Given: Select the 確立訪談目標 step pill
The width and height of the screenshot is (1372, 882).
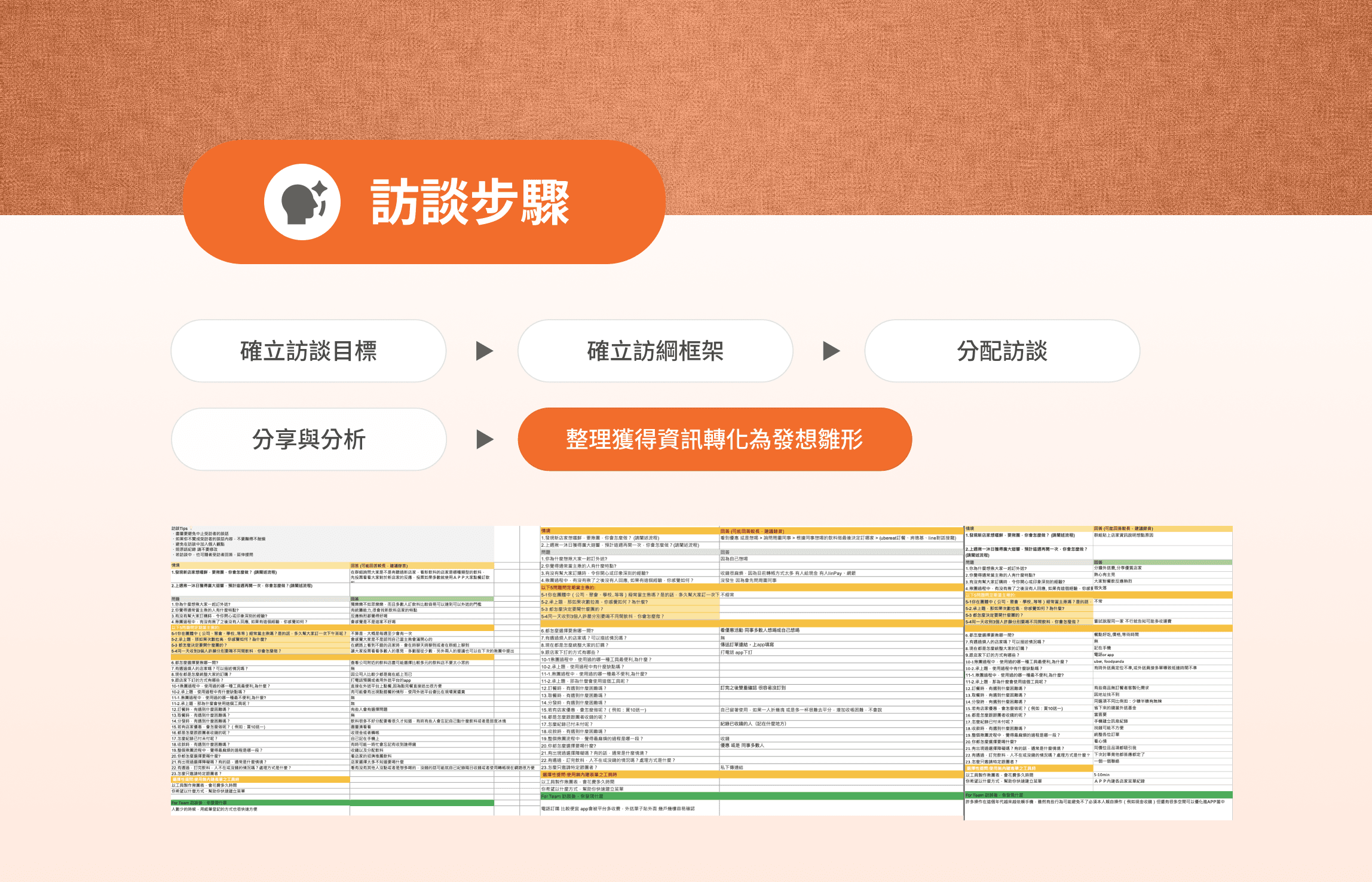Looking at the screenshot, I should point(308,351).
